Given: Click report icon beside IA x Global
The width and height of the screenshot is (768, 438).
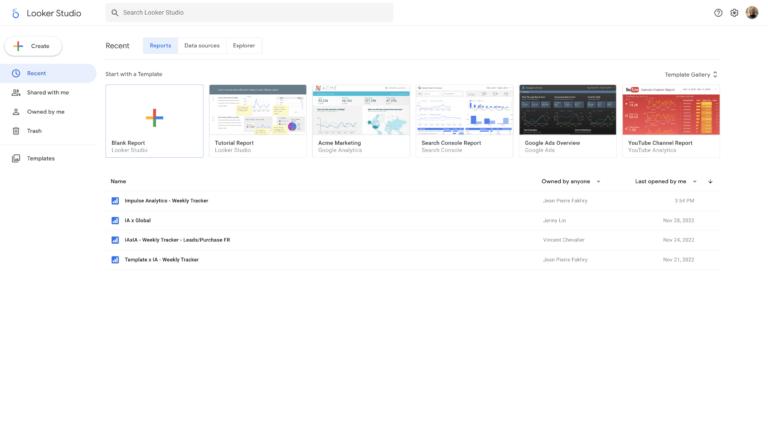Looking at the screenshot, I should (x=115, y=220).
